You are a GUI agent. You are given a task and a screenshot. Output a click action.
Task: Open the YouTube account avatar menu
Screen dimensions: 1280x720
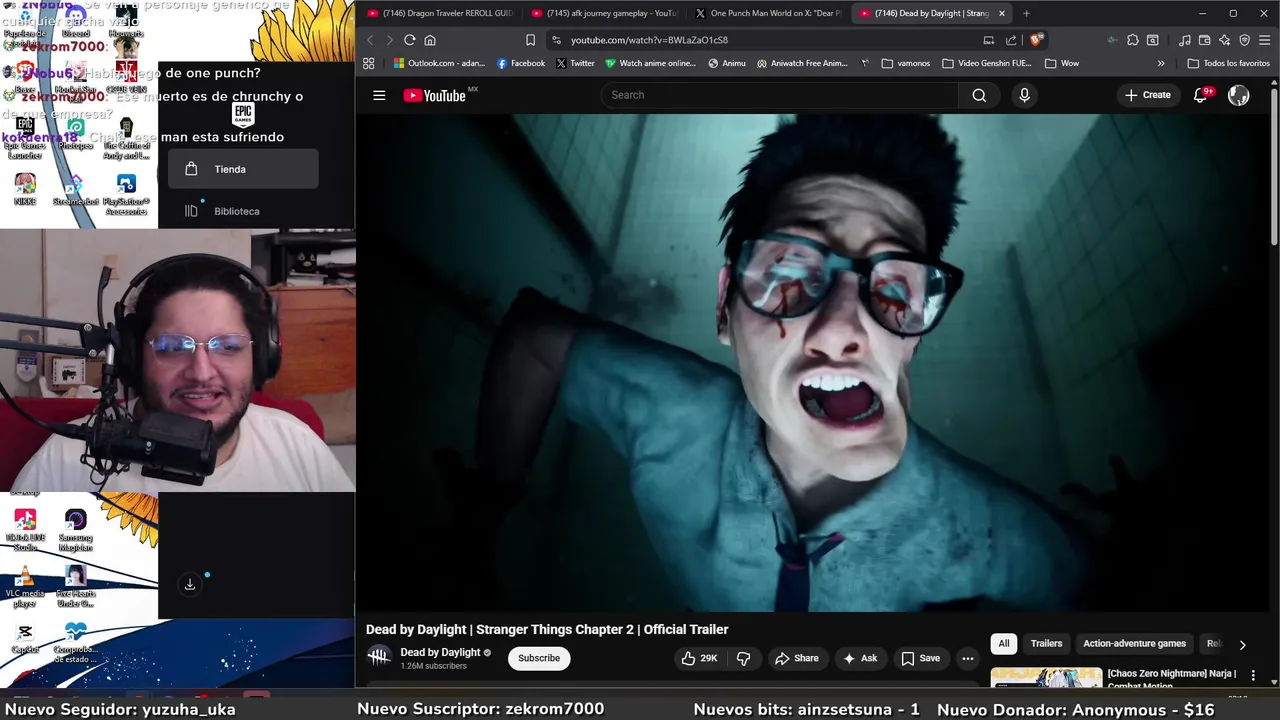point(1239,95)
